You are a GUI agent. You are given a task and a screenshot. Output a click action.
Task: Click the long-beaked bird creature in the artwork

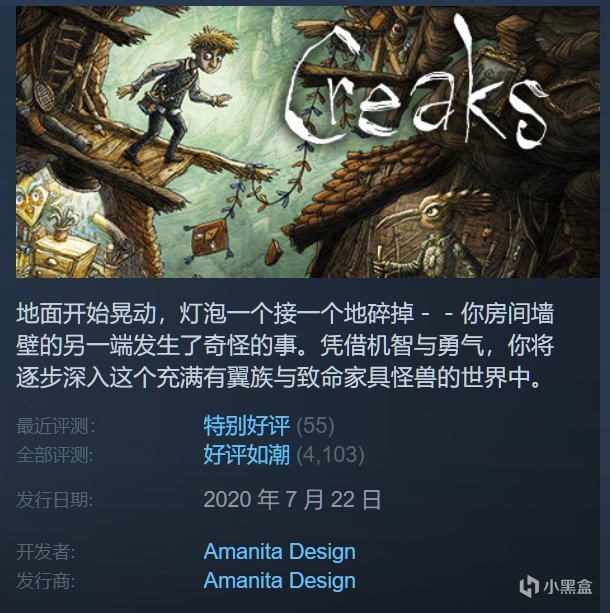(432, 234)
